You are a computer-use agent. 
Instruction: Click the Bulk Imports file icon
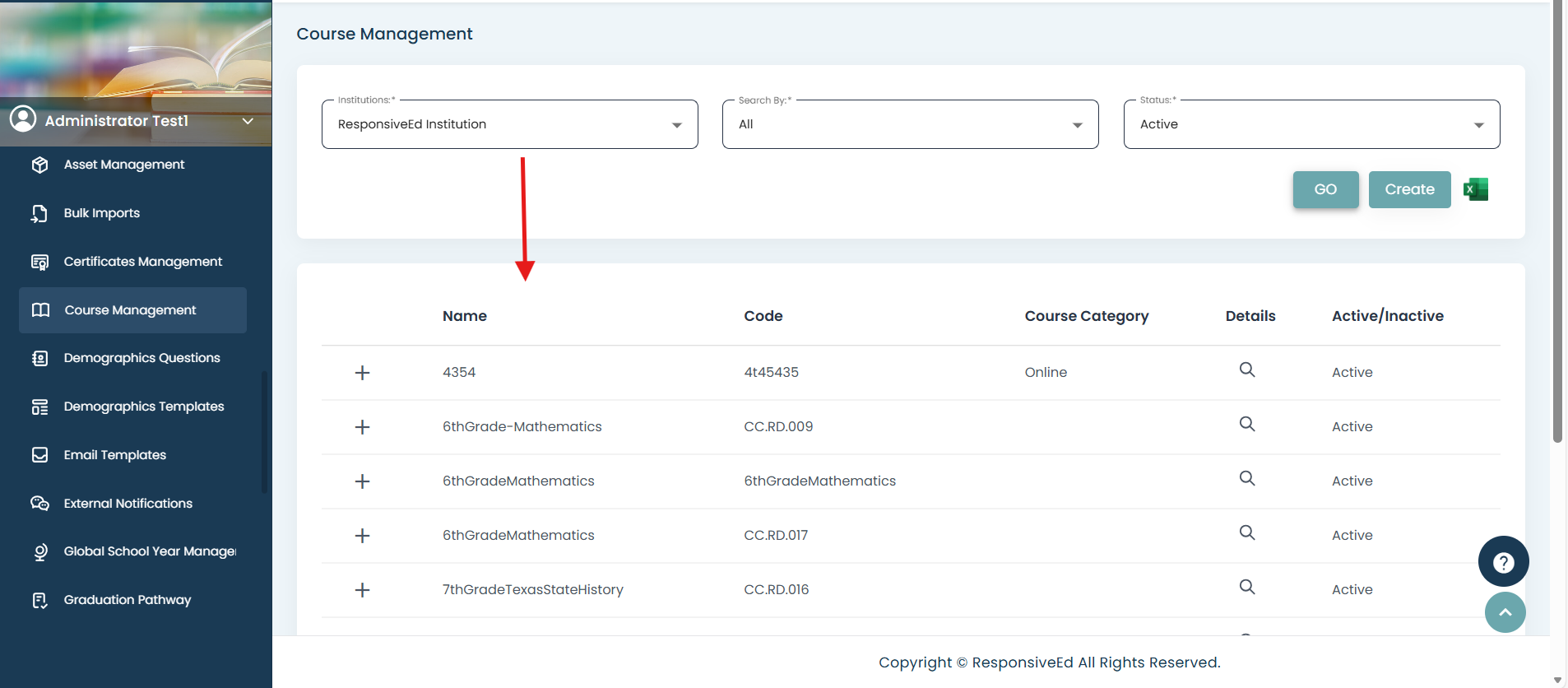coord(39,213)
